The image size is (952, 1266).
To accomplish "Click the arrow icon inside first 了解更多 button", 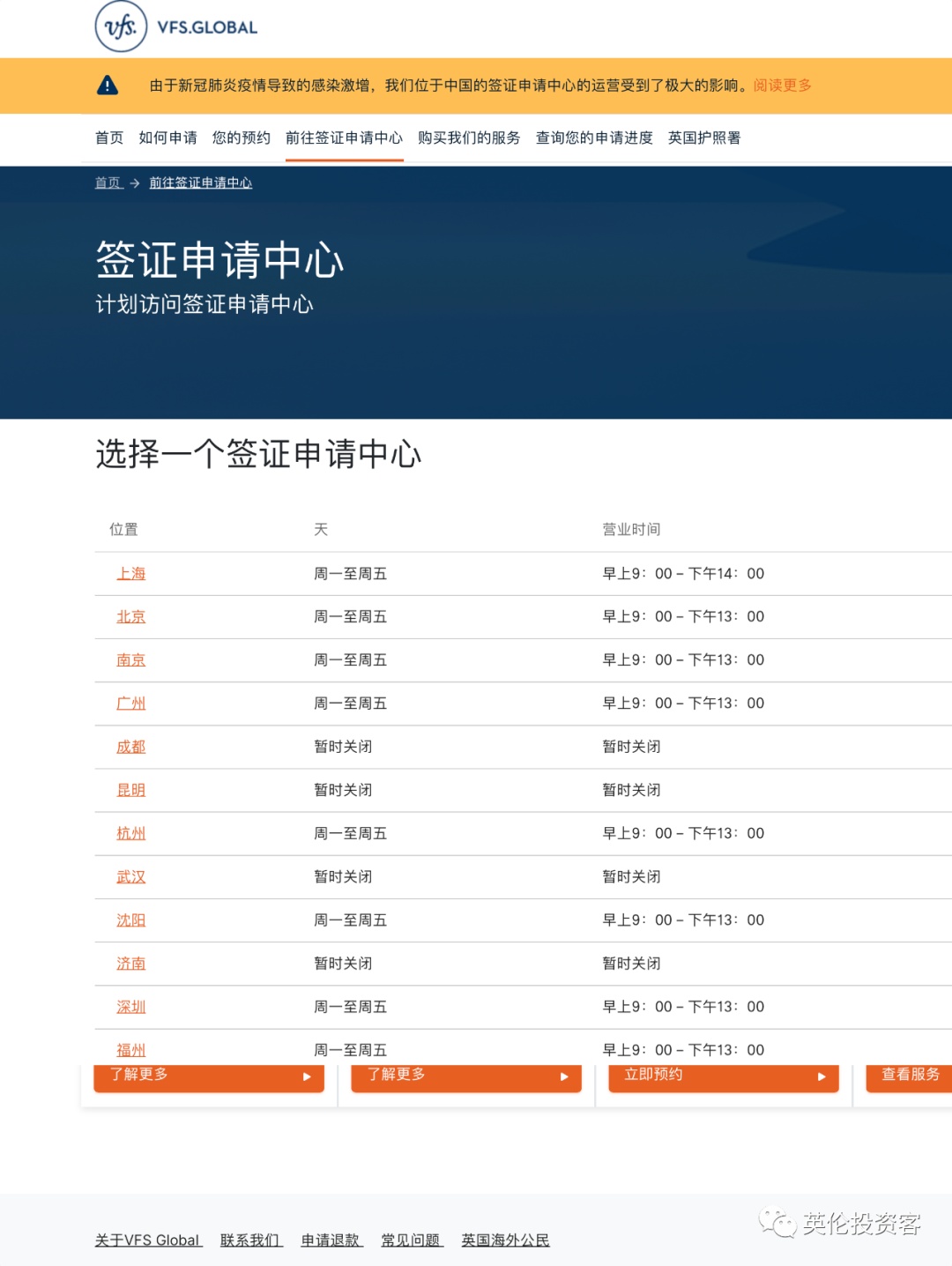I will point(308,1076).
